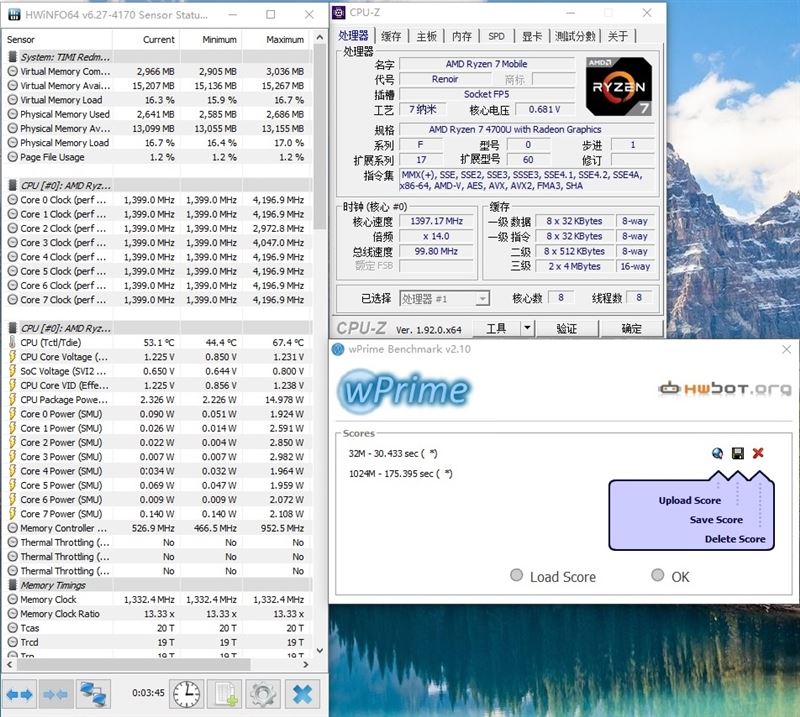Image resolution: width=800 pixels, height=717 pixels.
Task: Click Upload Score in wPrime popup
Action: click(x=689, y=501)
